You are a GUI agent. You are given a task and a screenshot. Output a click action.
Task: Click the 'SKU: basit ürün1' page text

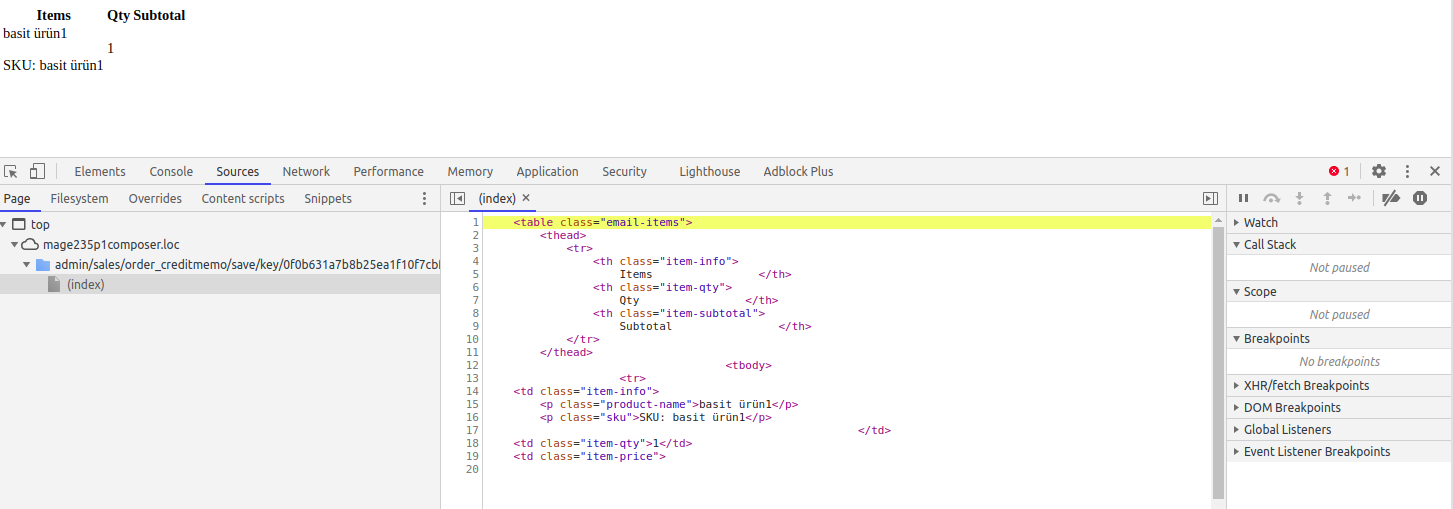[53, 65]
